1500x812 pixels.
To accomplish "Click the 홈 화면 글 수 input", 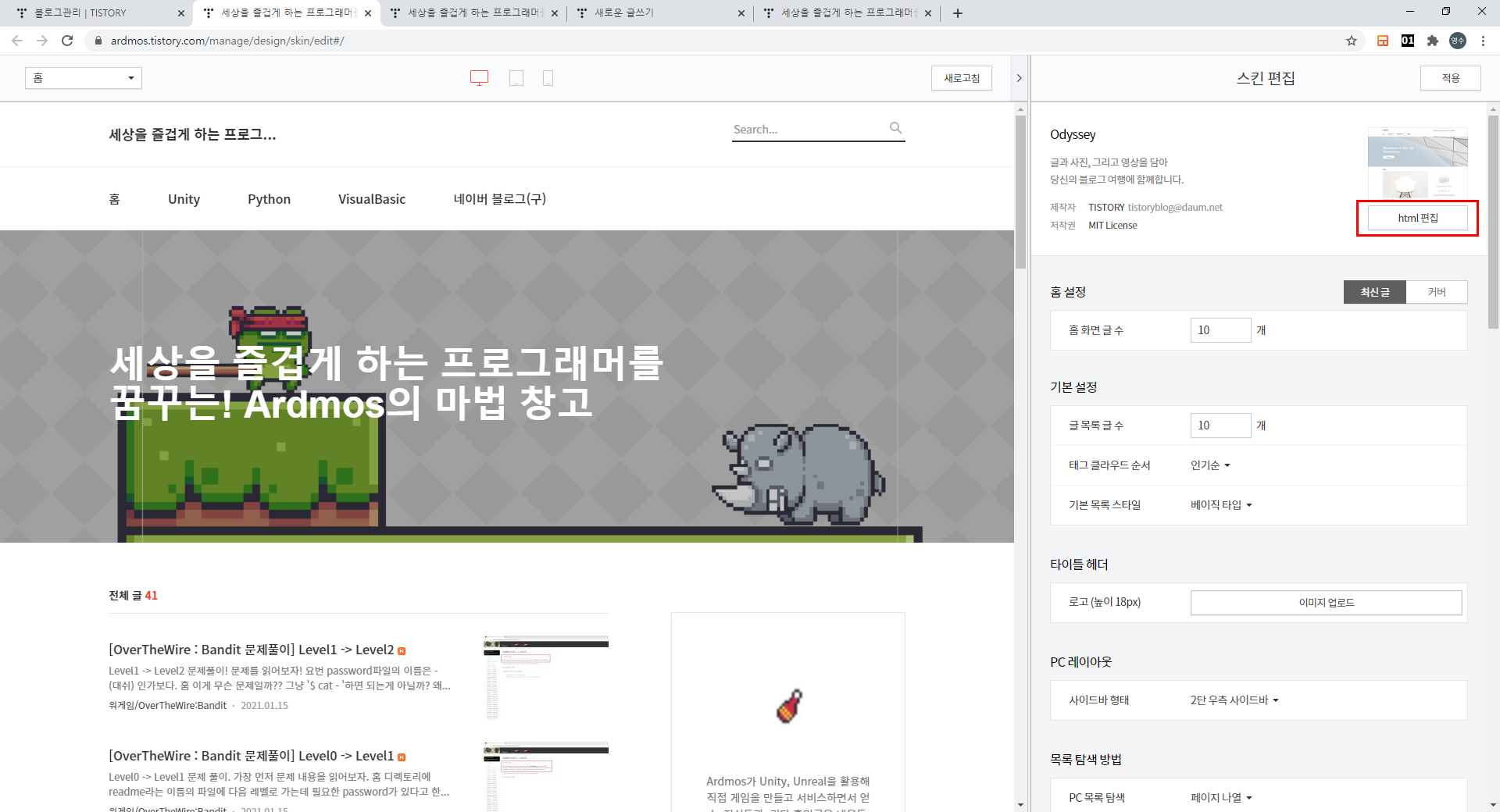I will tap(1220, 330).
